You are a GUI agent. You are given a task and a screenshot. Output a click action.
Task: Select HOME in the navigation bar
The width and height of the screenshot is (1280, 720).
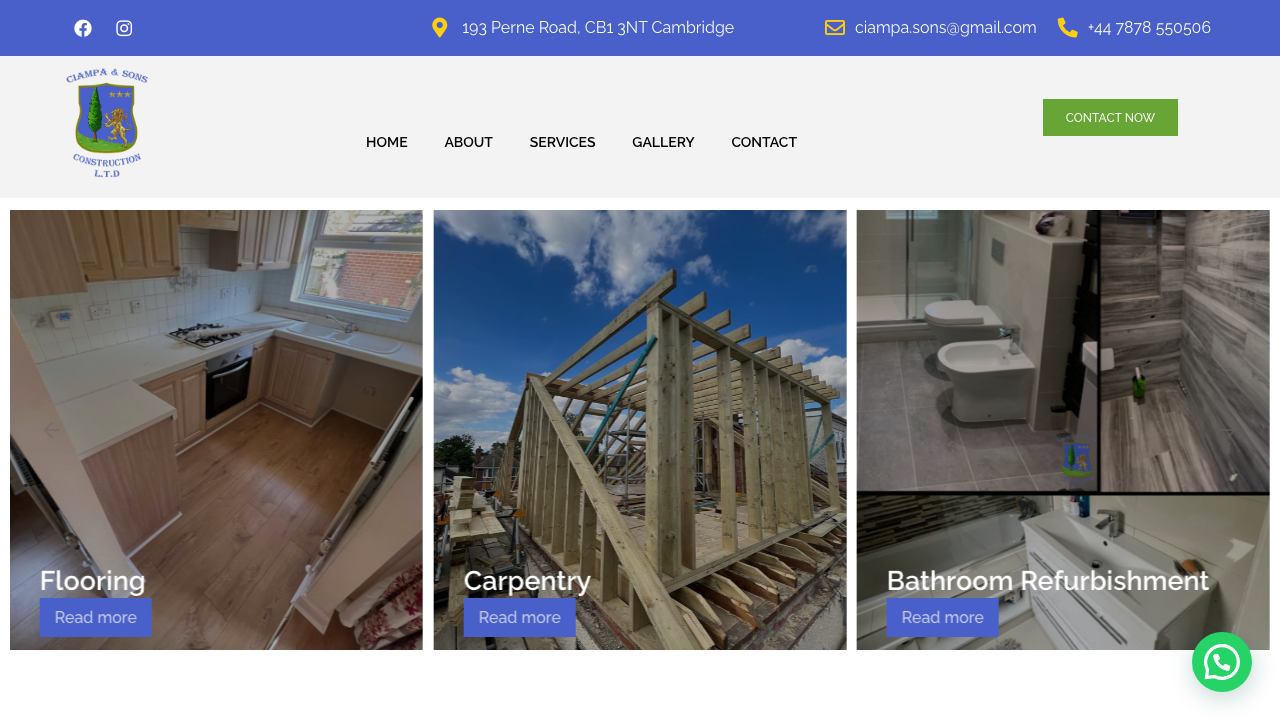(x=386, y=142)
